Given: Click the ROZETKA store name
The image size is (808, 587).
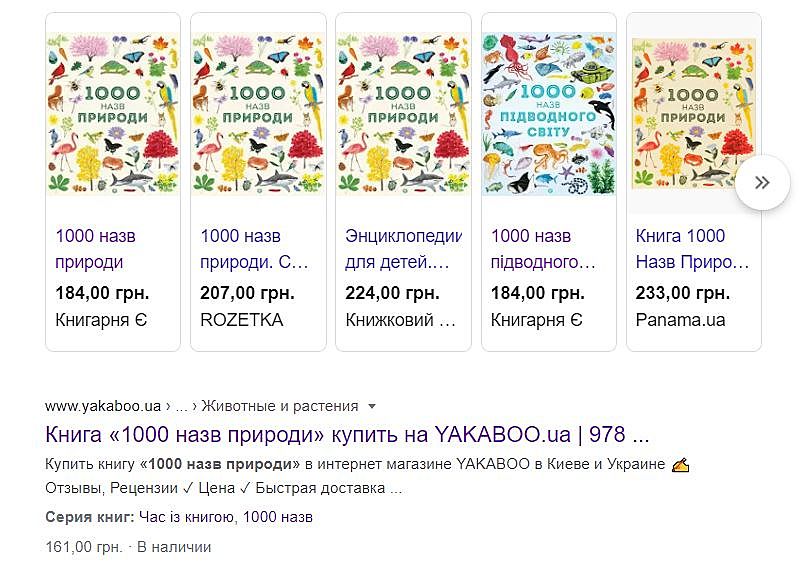Looking at the screenshot, I should coord(242,320).
